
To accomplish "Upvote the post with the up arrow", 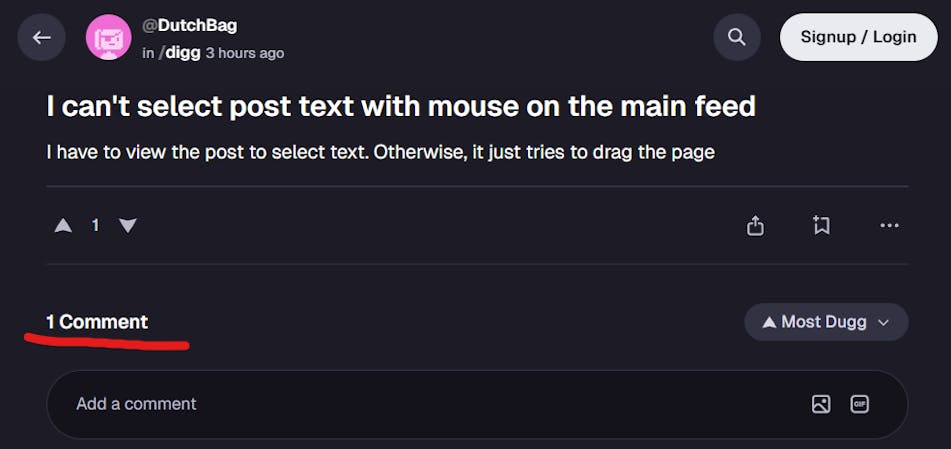I will (x=63, y=226).
